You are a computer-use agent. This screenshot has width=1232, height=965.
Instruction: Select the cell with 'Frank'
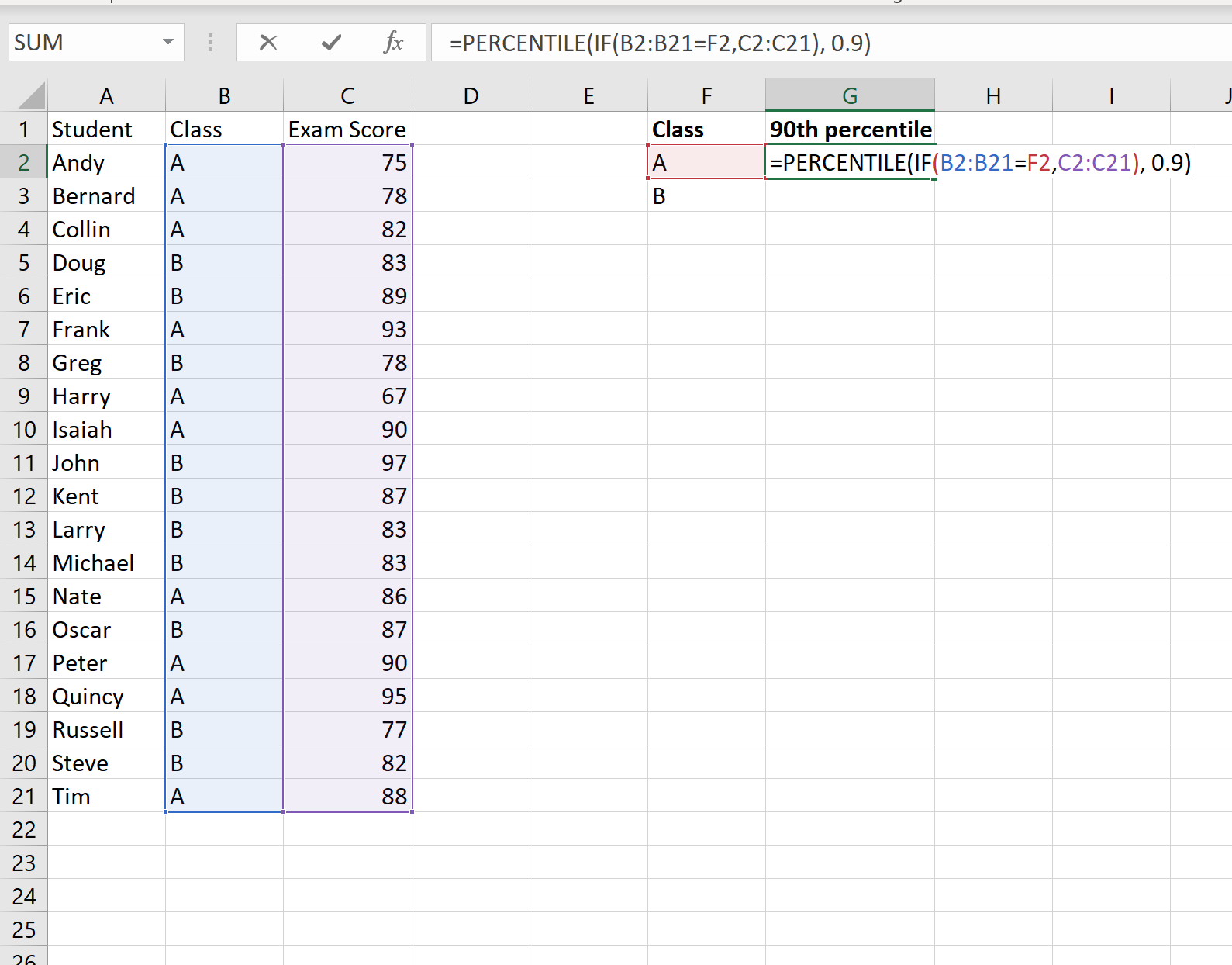pyautogui.click(x=106, y=329)
